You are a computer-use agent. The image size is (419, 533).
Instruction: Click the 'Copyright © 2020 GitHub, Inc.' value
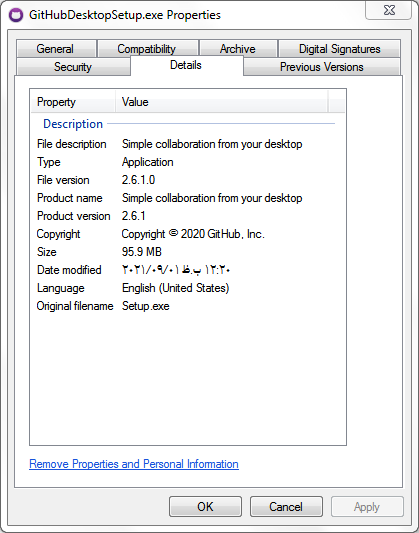[x=193, y=234]
